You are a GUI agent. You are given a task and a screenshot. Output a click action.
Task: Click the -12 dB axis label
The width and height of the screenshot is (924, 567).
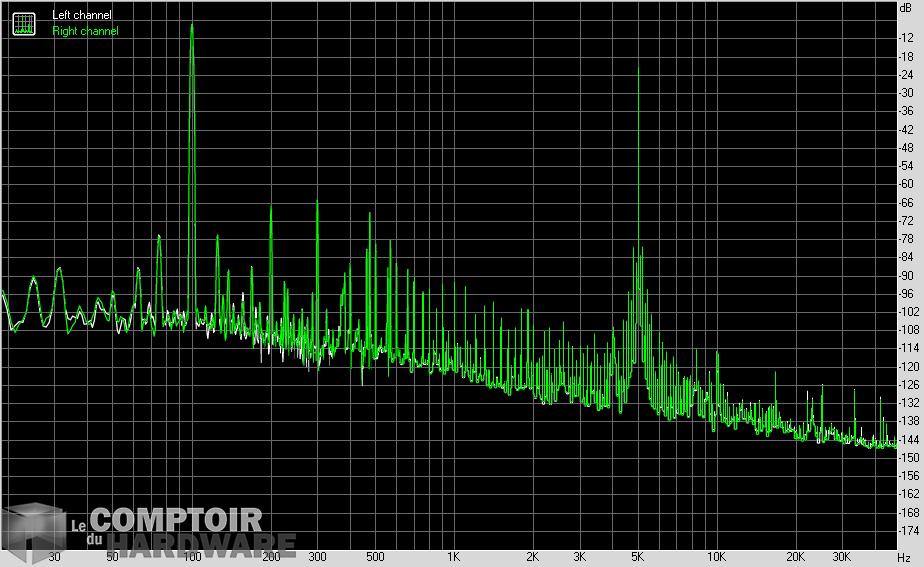(907, 38)
